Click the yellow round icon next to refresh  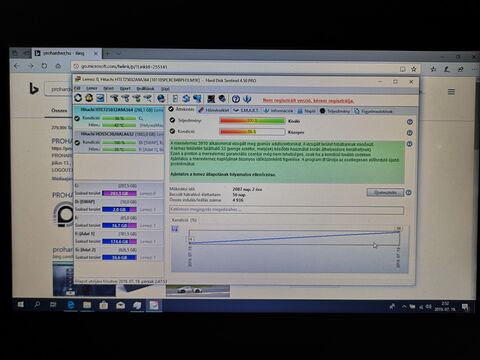point(89,98)
